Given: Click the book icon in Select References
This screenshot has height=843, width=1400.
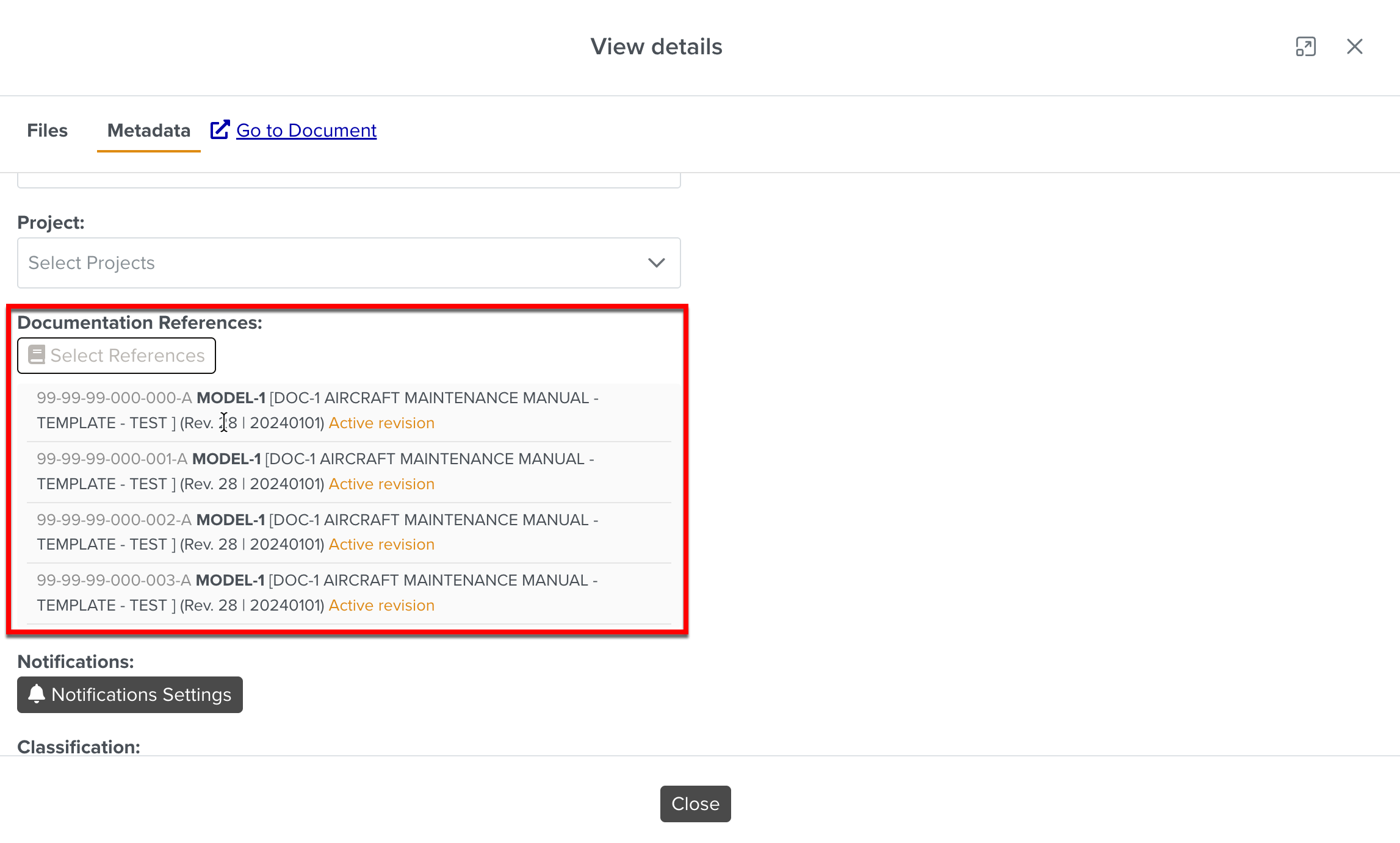Looking at the screenshot, I should (37, 355).
